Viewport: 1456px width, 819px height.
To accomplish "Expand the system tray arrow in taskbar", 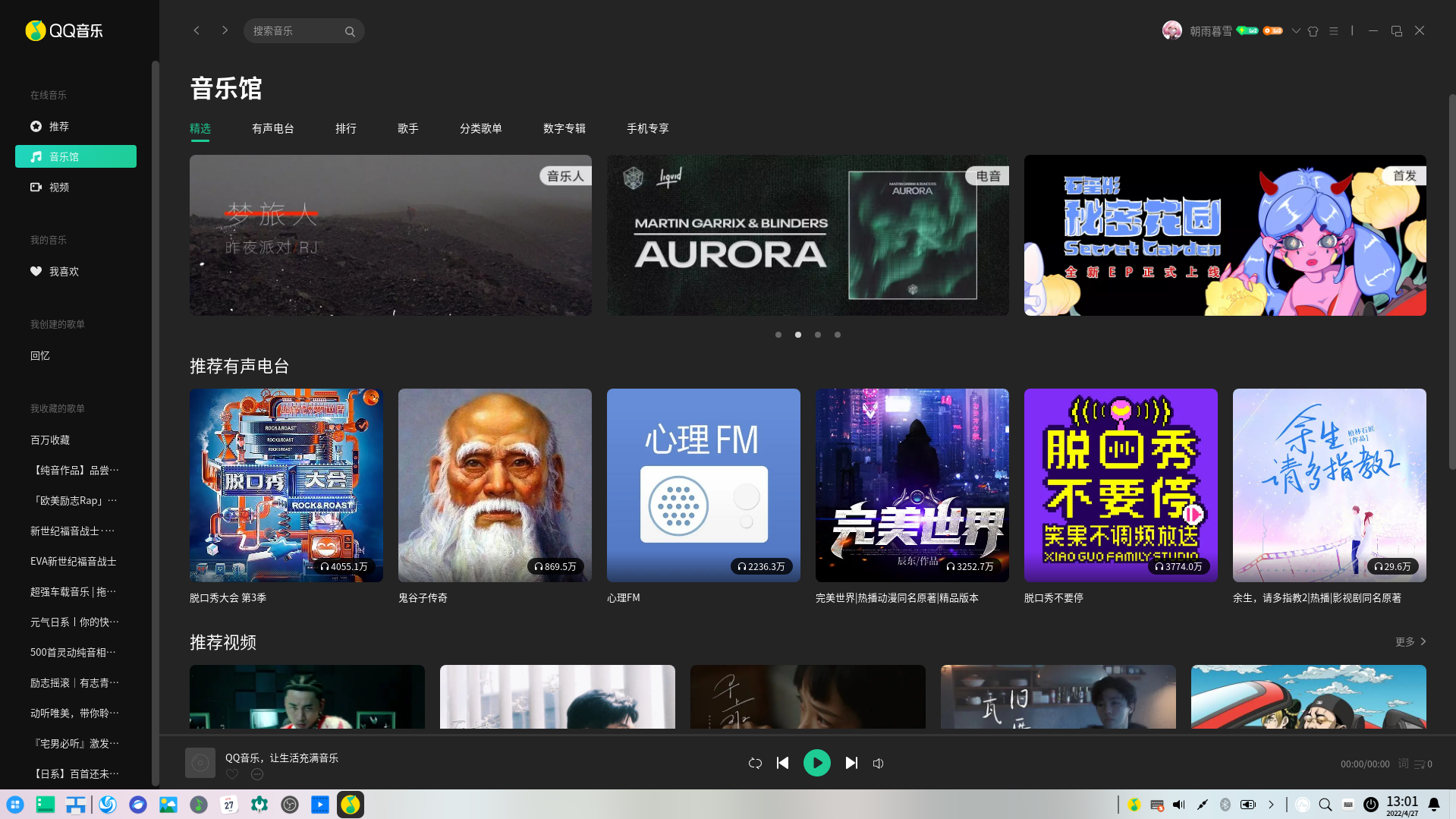I will click(x=1271, y=805).
